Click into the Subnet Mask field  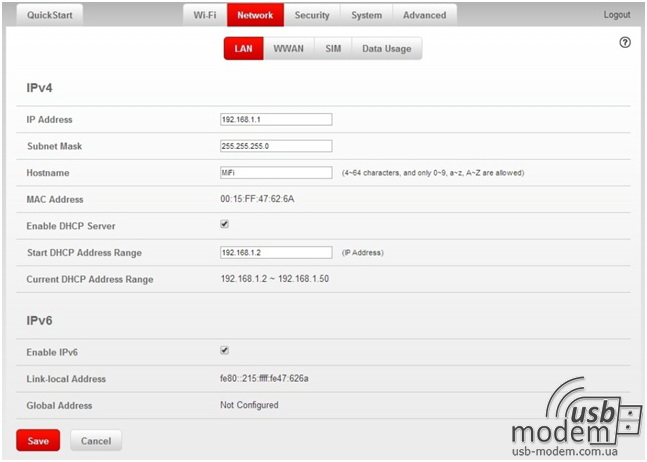[x=276, y=146]
